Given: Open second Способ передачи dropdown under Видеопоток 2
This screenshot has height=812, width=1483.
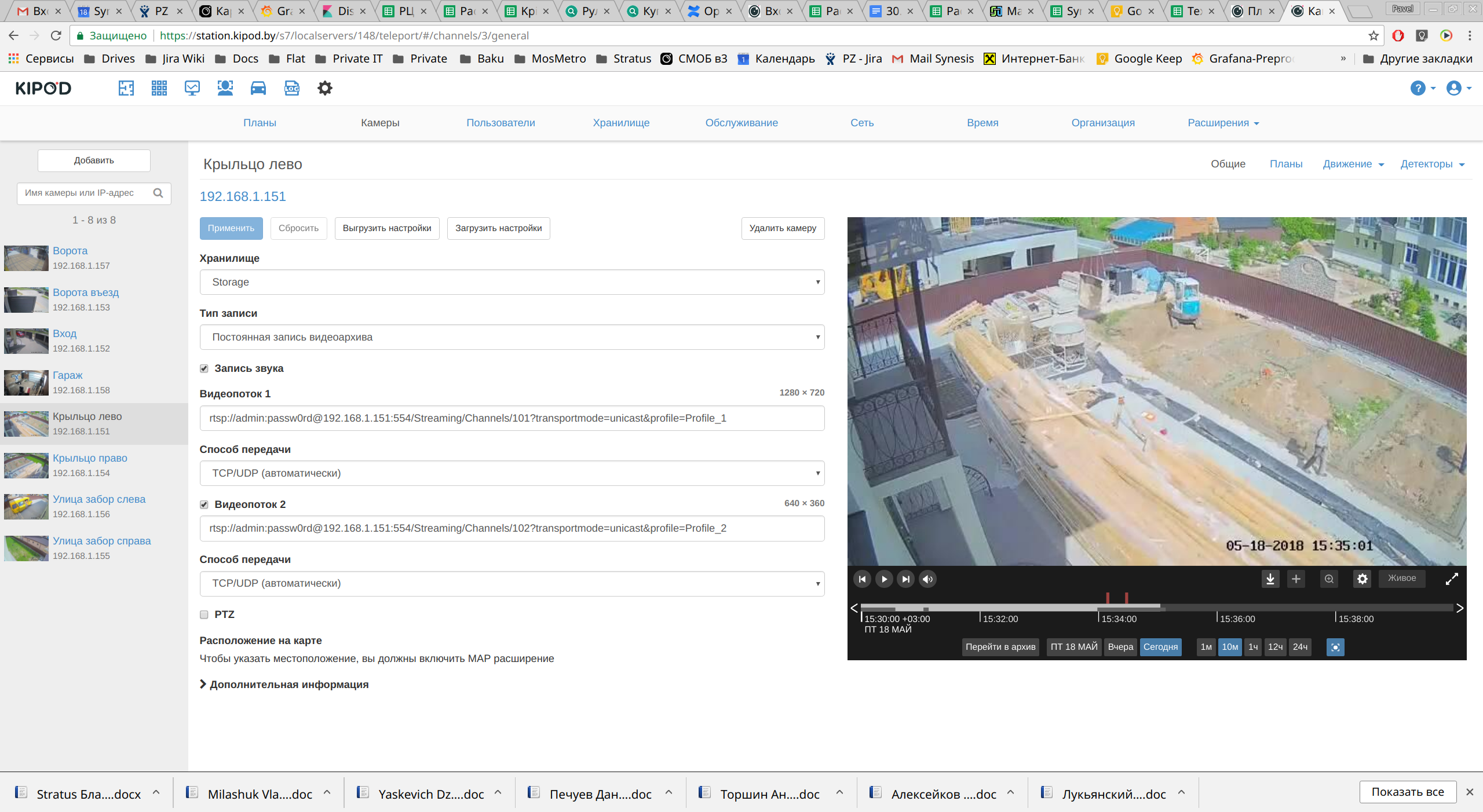Looking at the screenshot, I should point(512,583).
